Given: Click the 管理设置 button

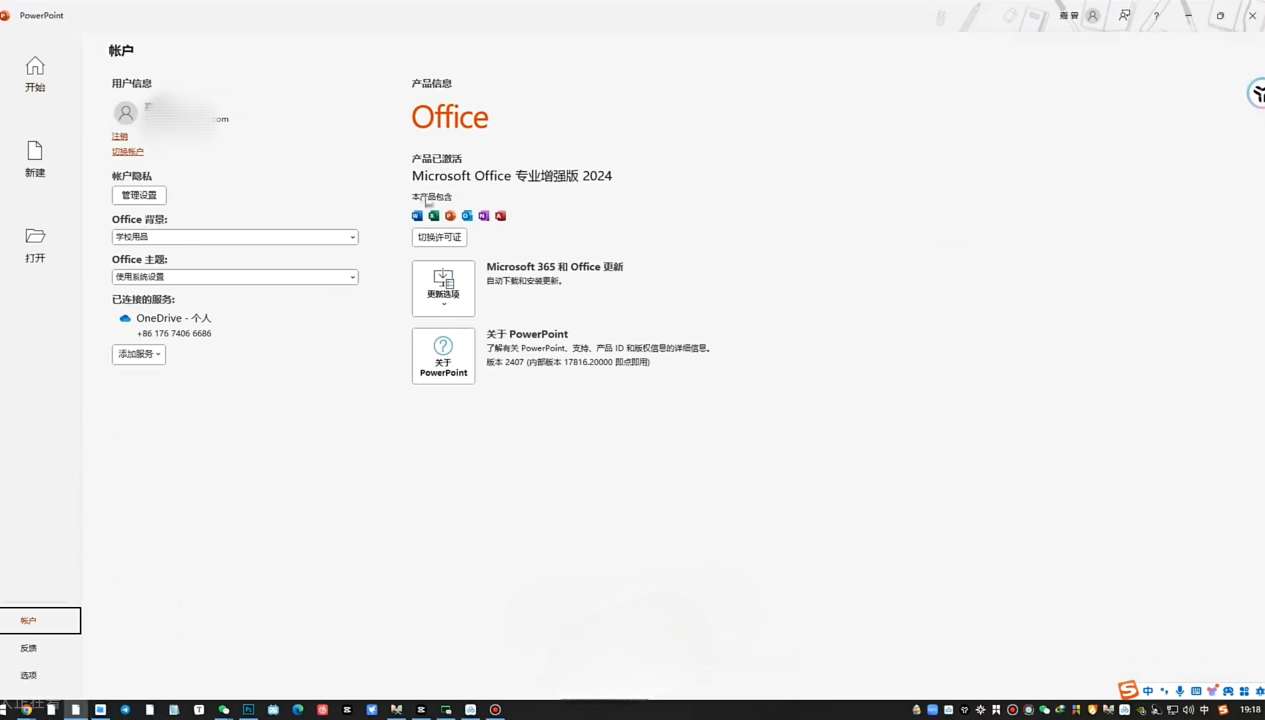Looking at the screenshot, I should coord(139,195).
